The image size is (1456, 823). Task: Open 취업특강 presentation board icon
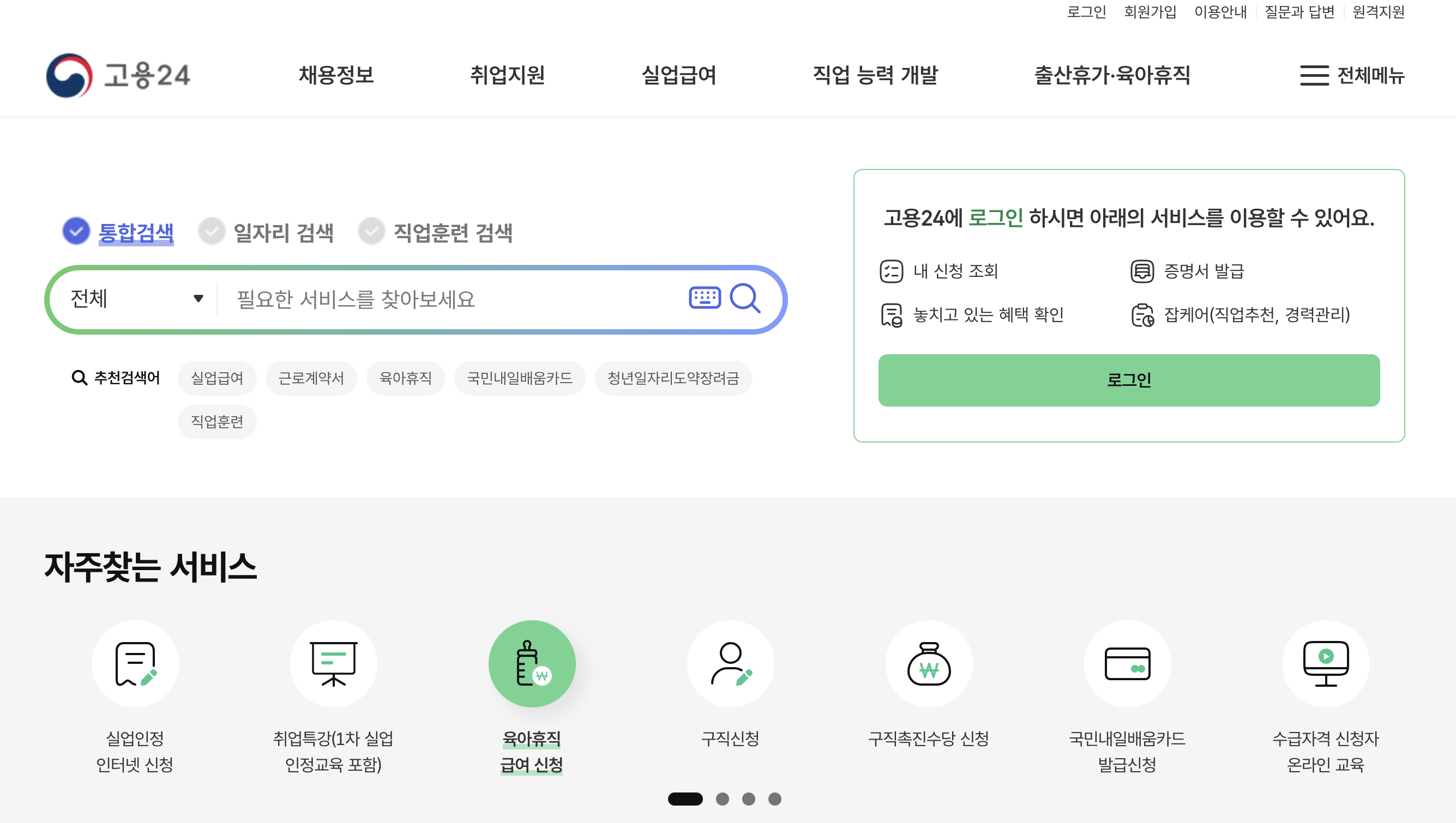(334, 664)
